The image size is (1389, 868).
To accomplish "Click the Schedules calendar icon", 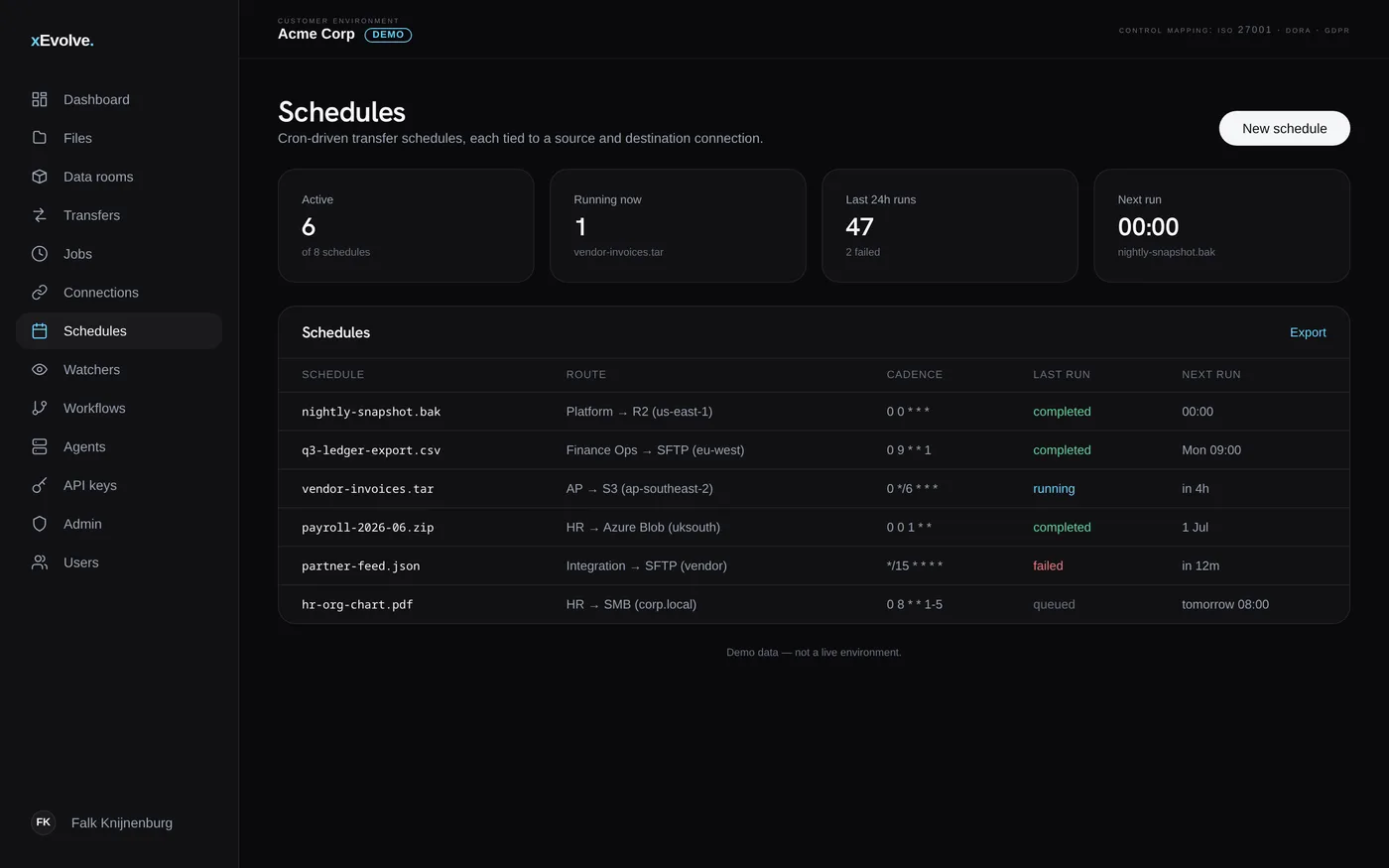I will tap(40, 331).
